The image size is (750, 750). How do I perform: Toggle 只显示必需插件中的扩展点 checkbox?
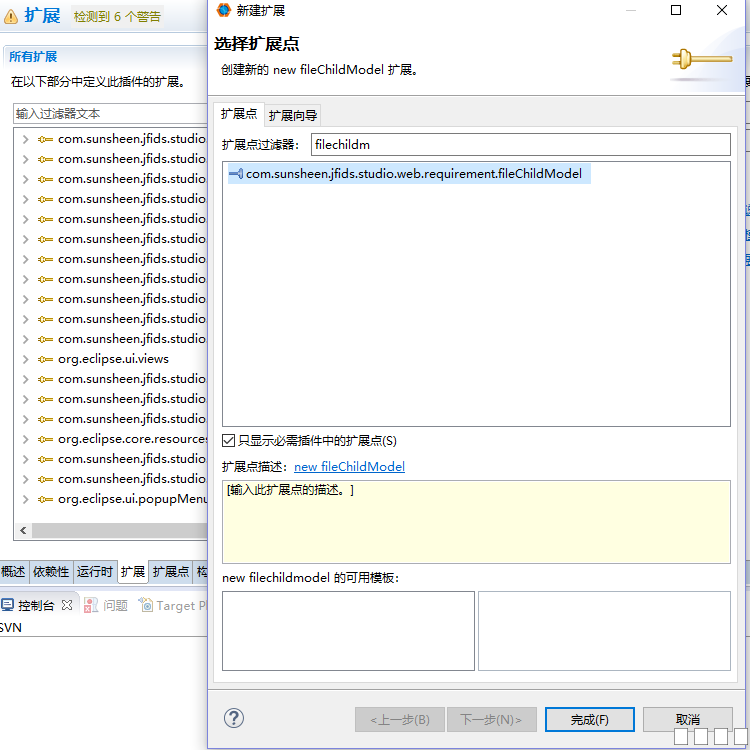[229, 441]
